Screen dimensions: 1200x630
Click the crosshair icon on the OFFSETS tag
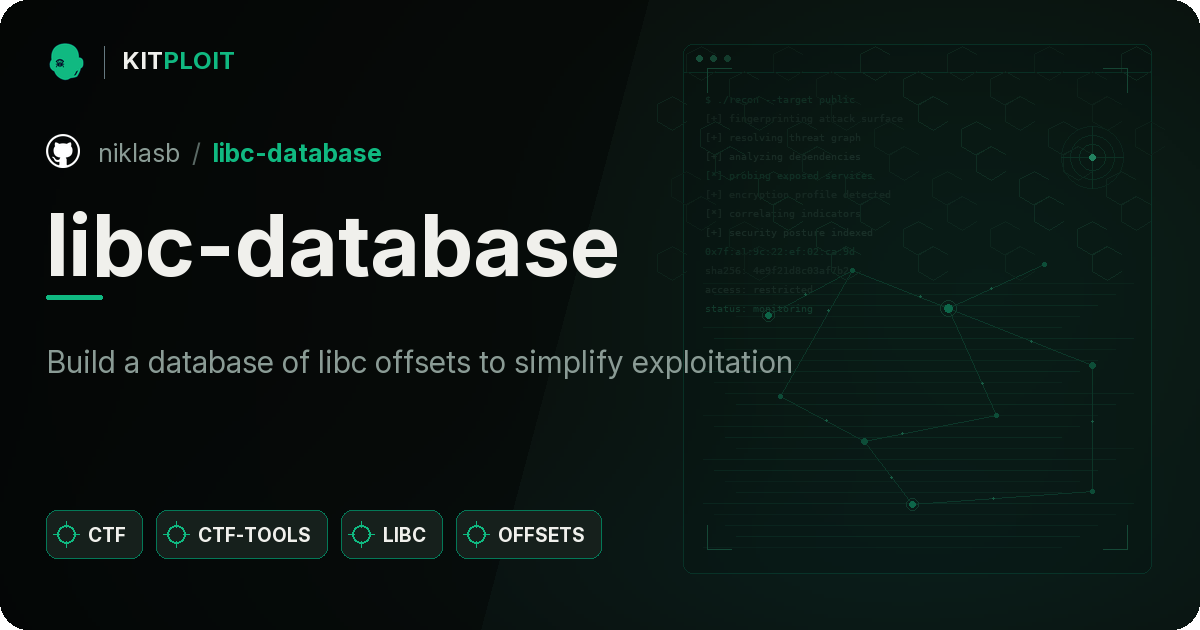[x=477, y=535]
